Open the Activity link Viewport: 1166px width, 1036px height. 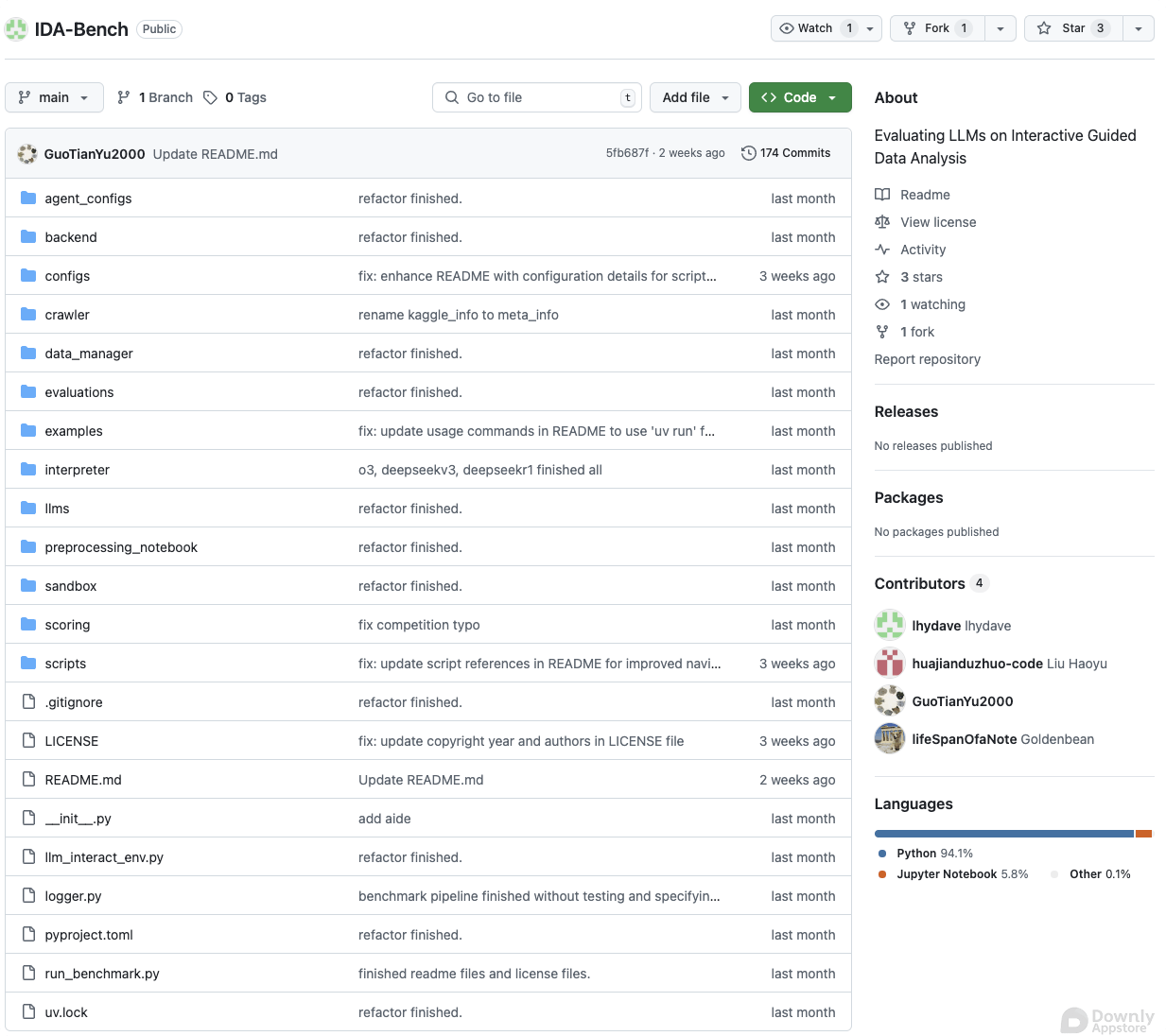923,250
